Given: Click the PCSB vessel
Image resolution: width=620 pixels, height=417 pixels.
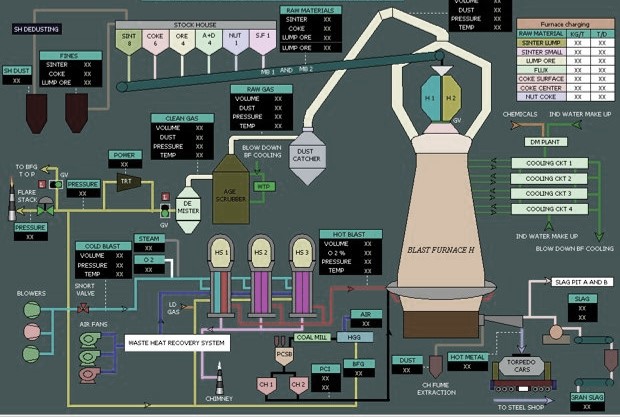Looking at the screenshot, I should click(284, 355).
